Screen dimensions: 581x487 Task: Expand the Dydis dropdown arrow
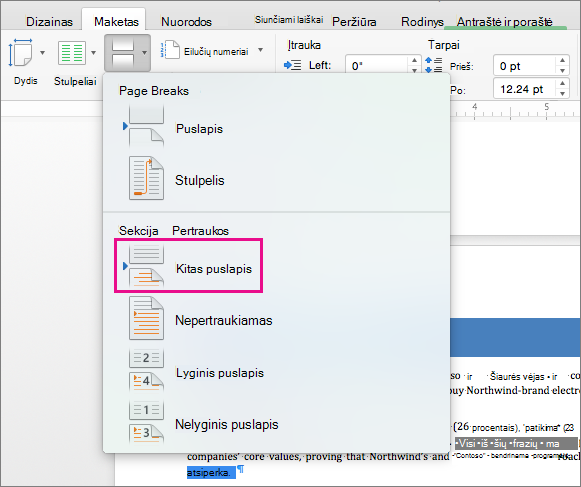(43, 53)
